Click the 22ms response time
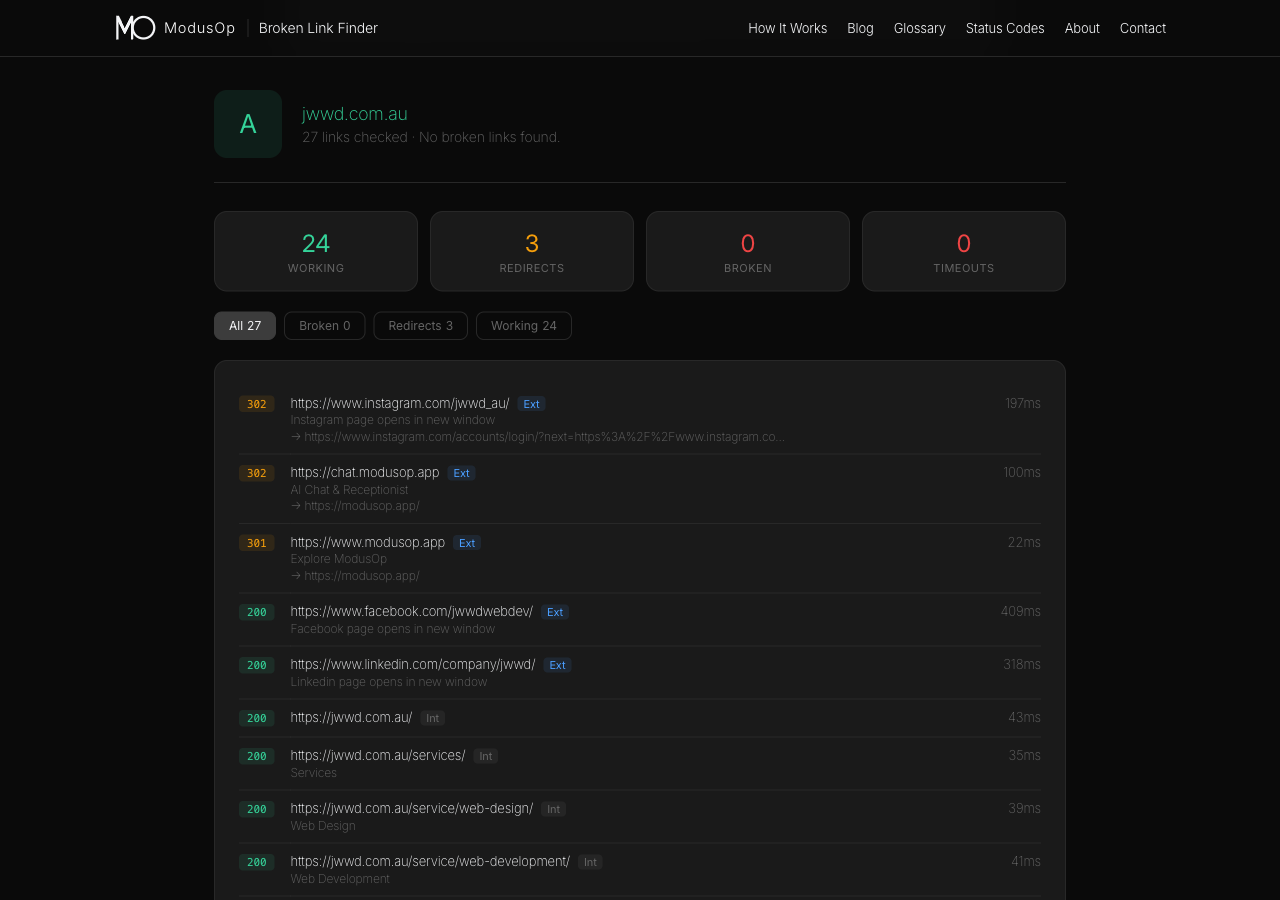Image resolution: width=1280 pixels, height=900 pixels. tap(1024, 542)
